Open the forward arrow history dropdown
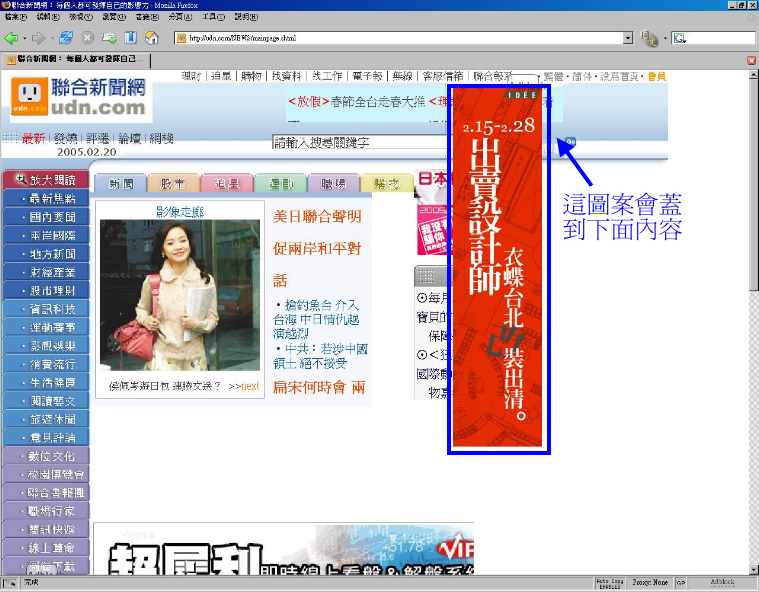759x592 pixels. pos(51,38)
